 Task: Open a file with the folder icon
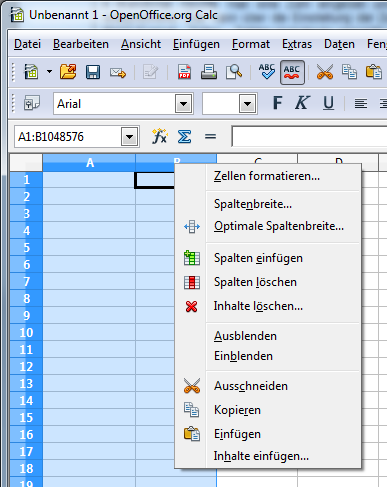[x=68, y=72]
